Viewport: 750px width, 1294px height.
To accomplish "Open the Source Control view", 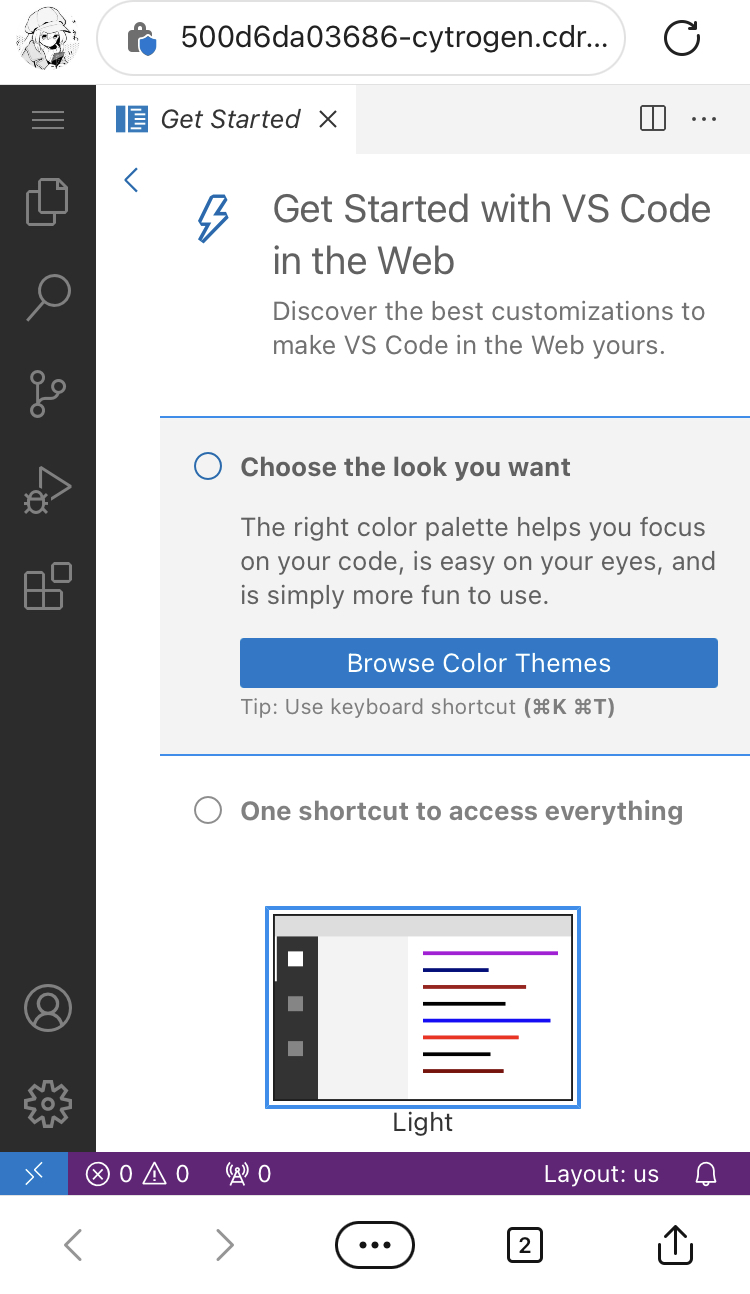I will pyautogui.click(x=47, y=394).
